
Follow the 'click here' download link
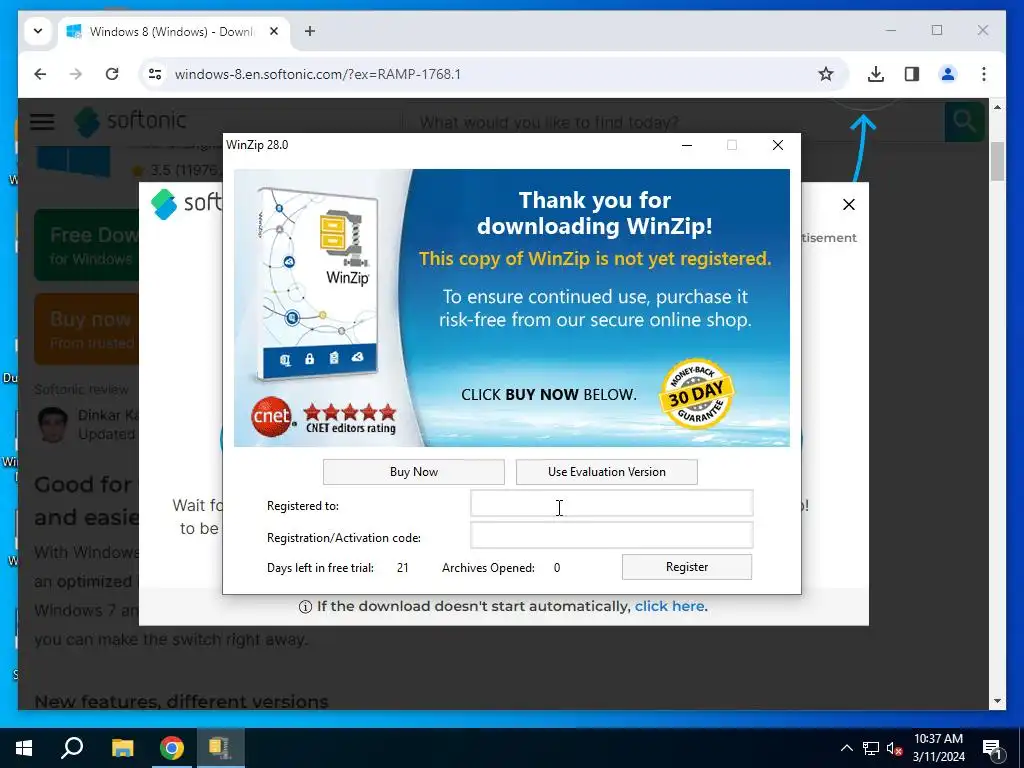(669, 606)
